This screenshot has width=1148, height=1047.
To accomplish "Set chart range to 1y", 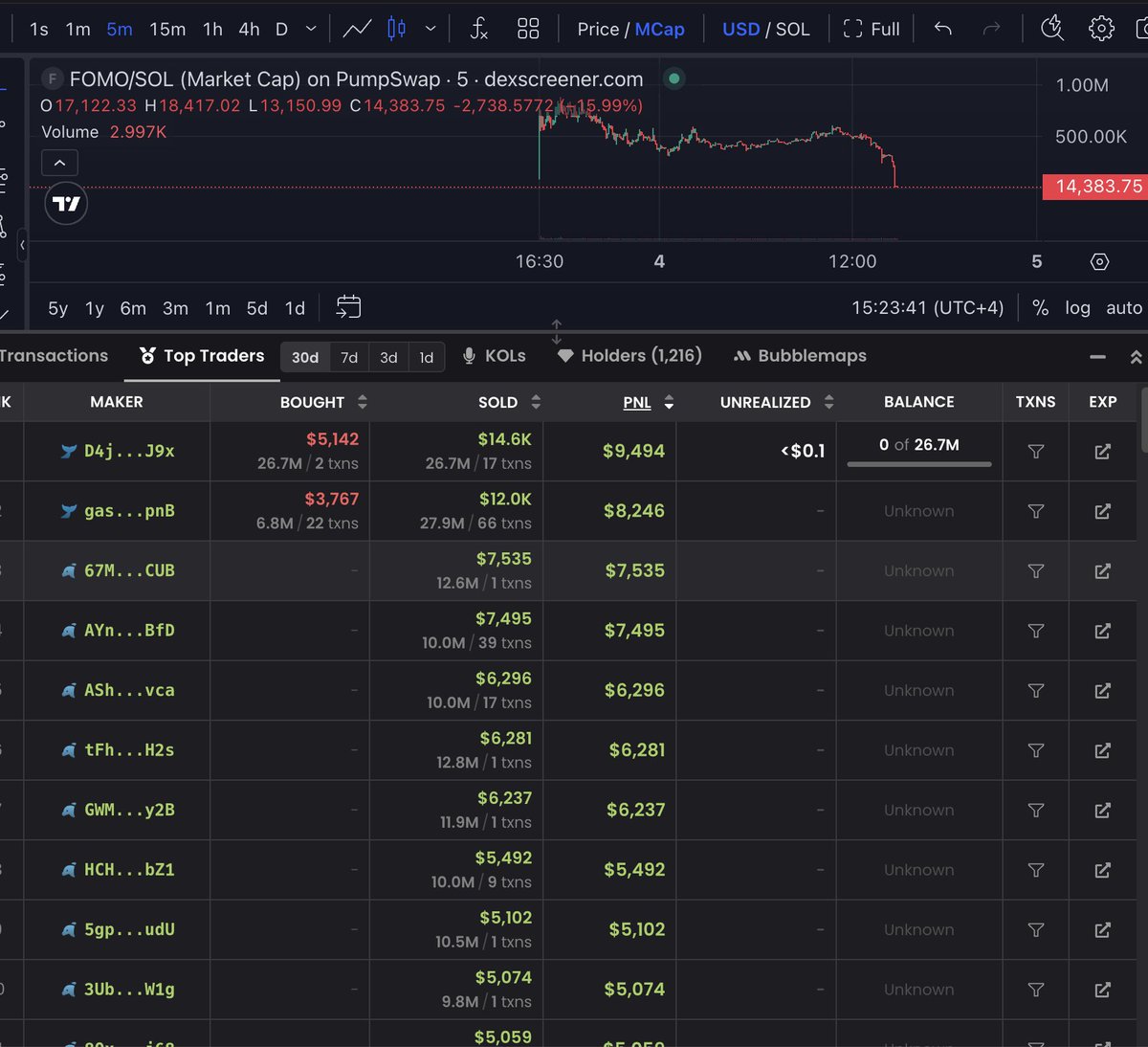I will pyautogui.click(x=94, y=308).
